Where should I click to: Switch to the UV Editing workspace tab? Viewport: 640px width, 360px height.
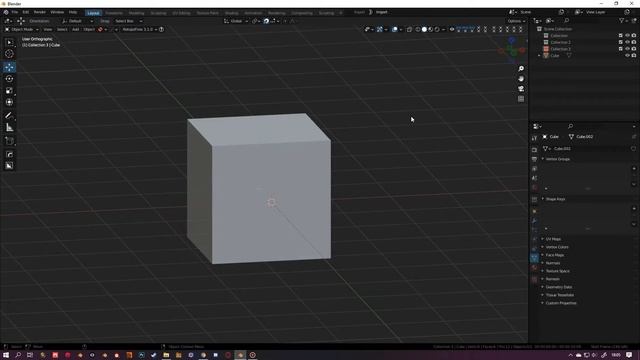tap(181, 13)
